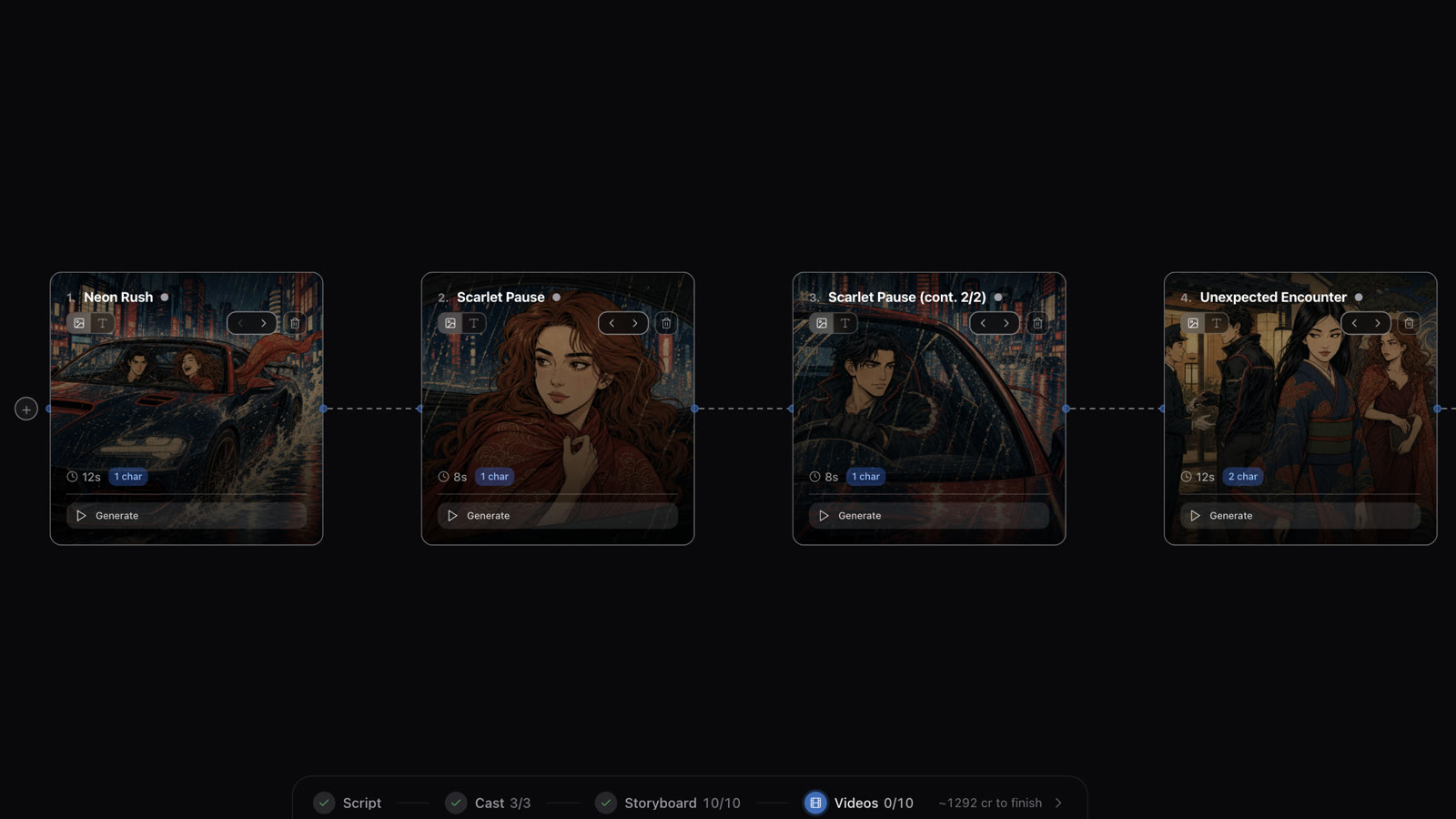Add a new scene with plus button
The image size is (1456, 819).
click(26, 409)
